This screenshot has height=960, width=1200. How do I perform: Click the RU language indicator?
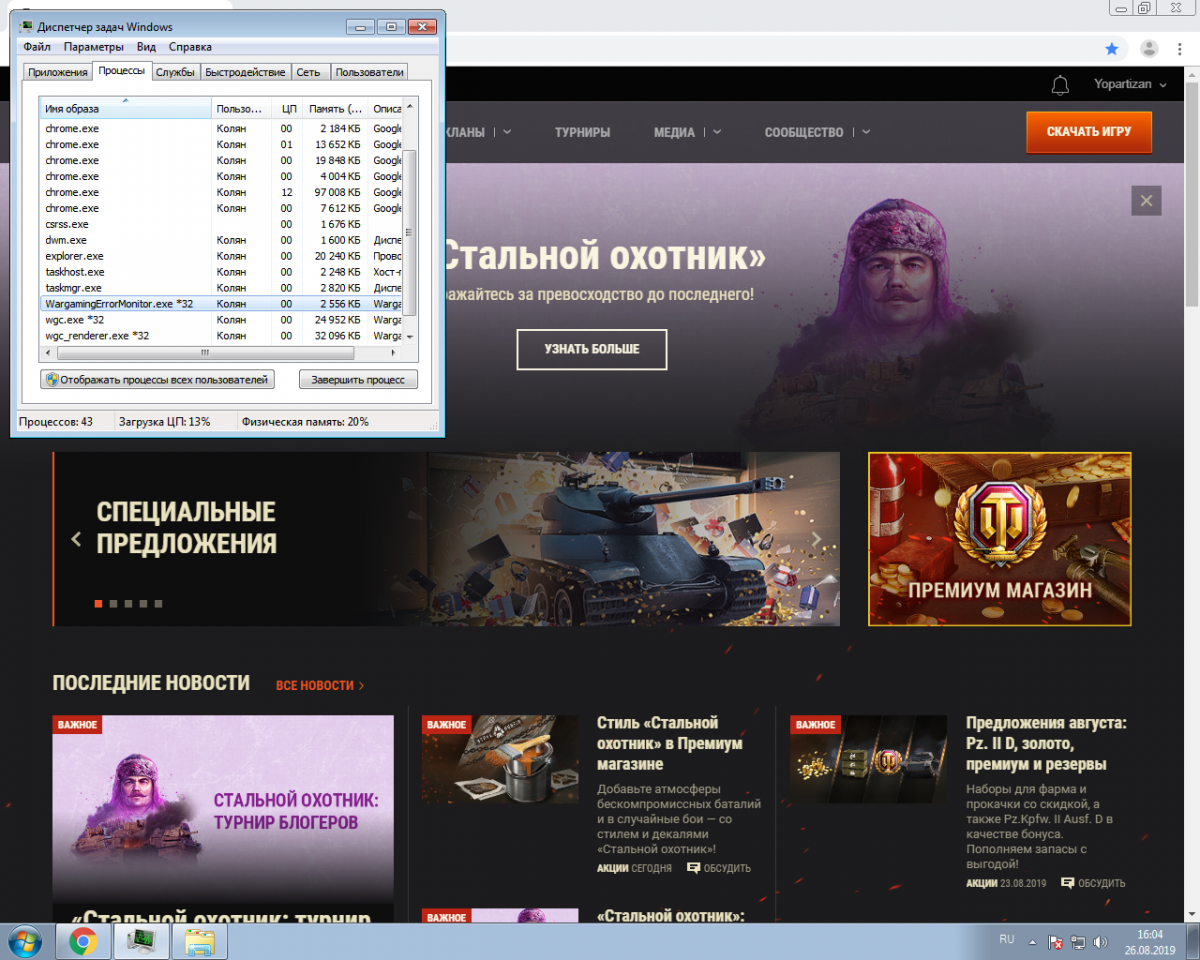(1007, 939)
